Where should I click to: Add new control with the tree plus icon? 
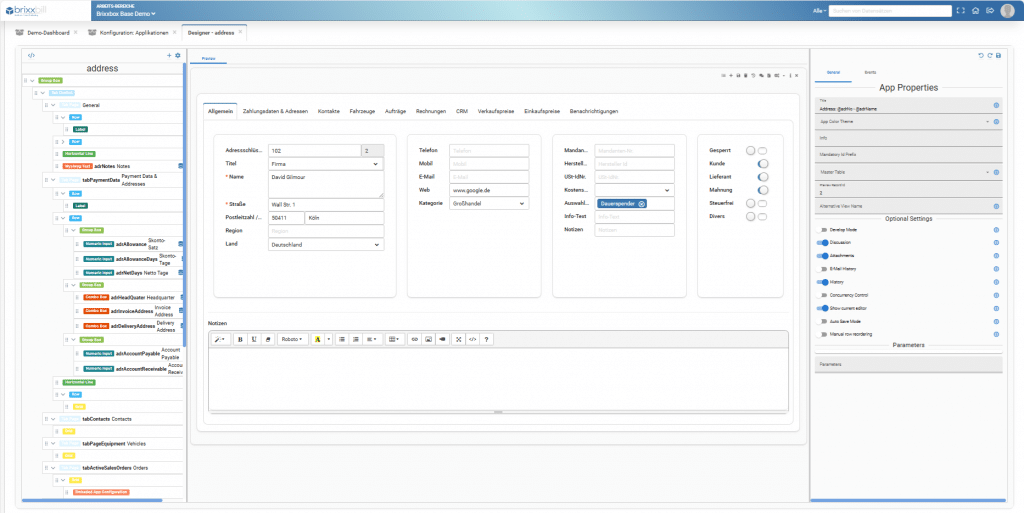170,56
